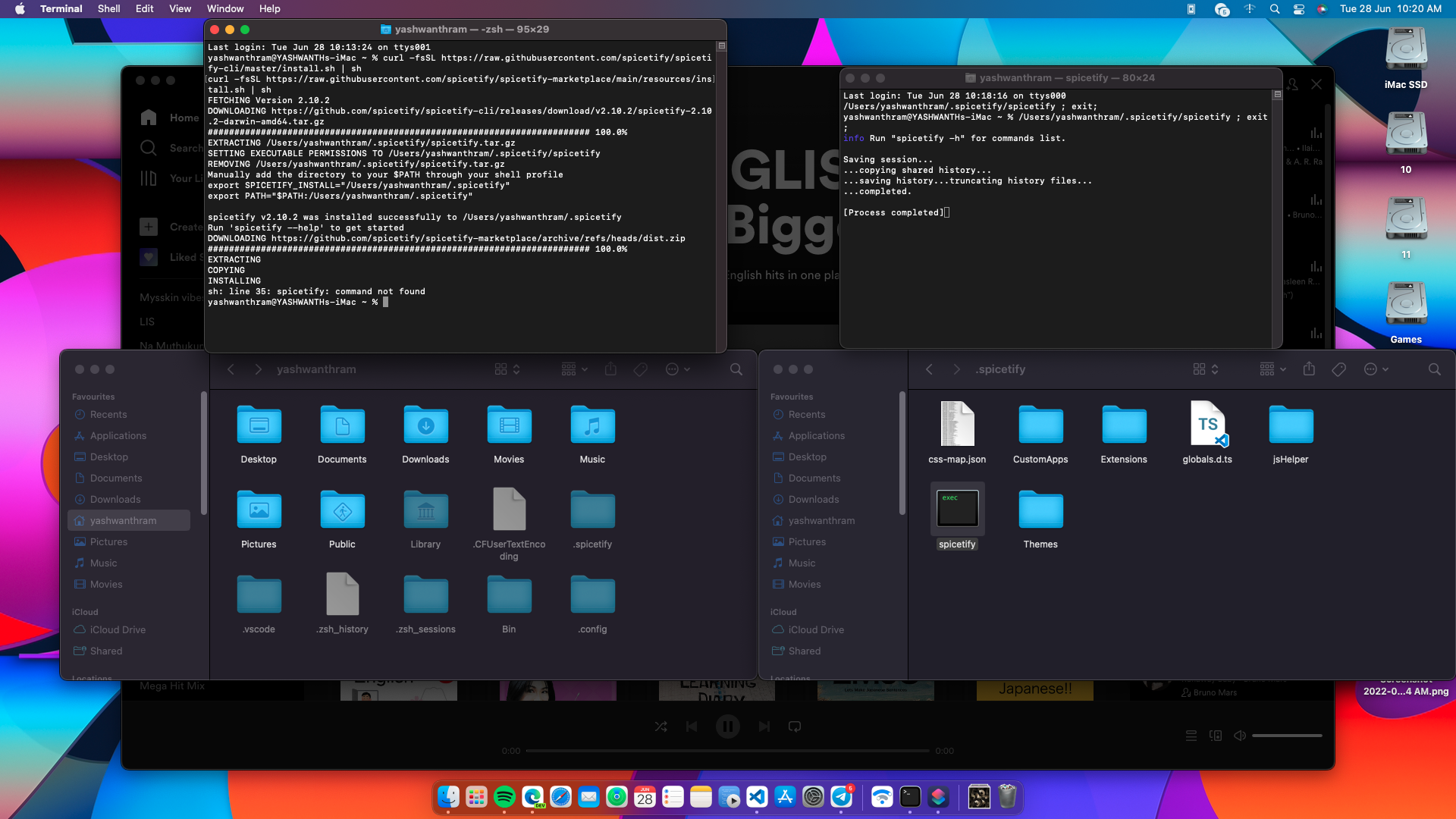Toggle repeat in Spotify player

[x=795, y=726]
